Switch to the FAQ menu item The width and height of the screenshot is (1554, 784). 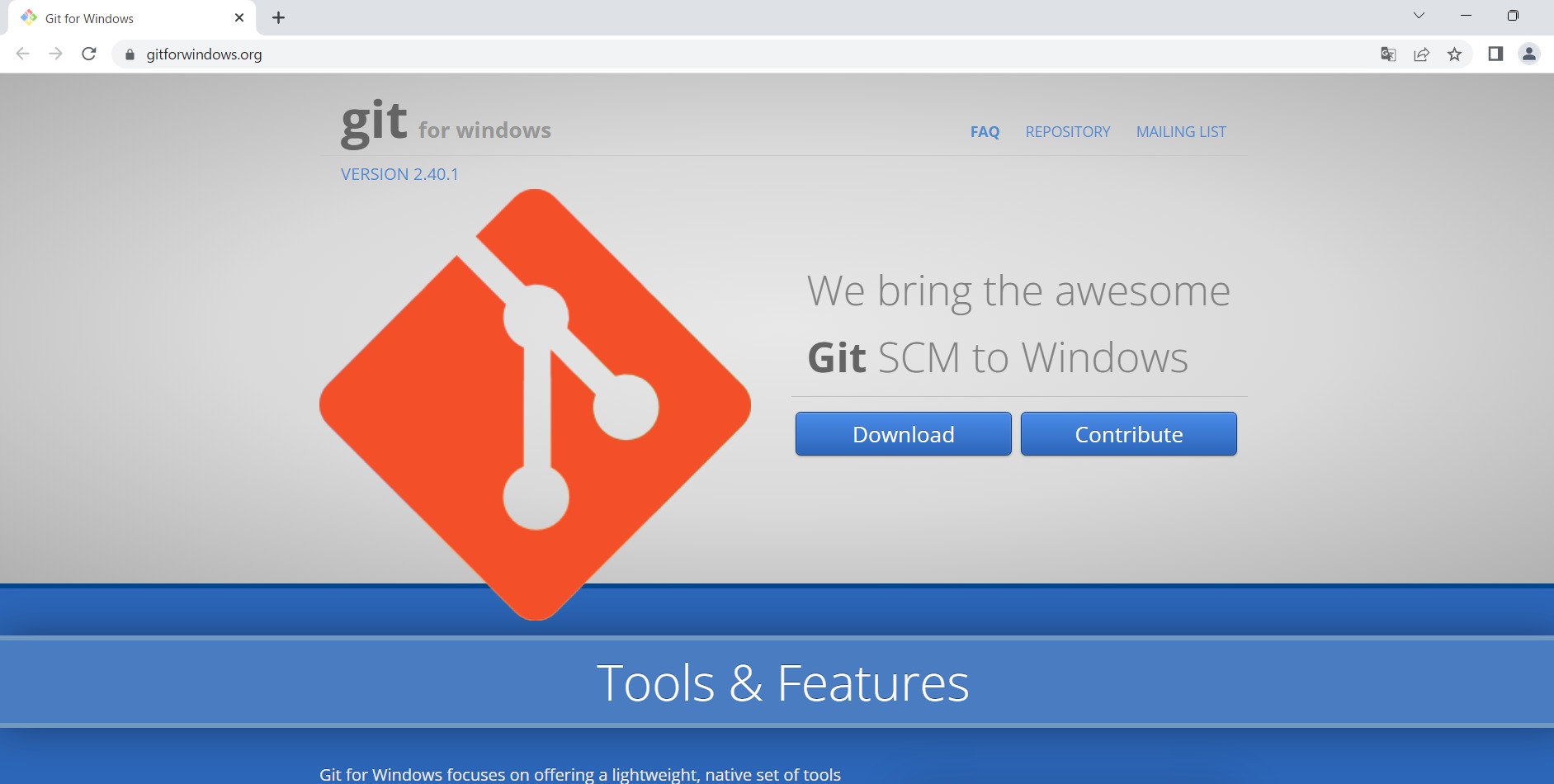point(985,131)
